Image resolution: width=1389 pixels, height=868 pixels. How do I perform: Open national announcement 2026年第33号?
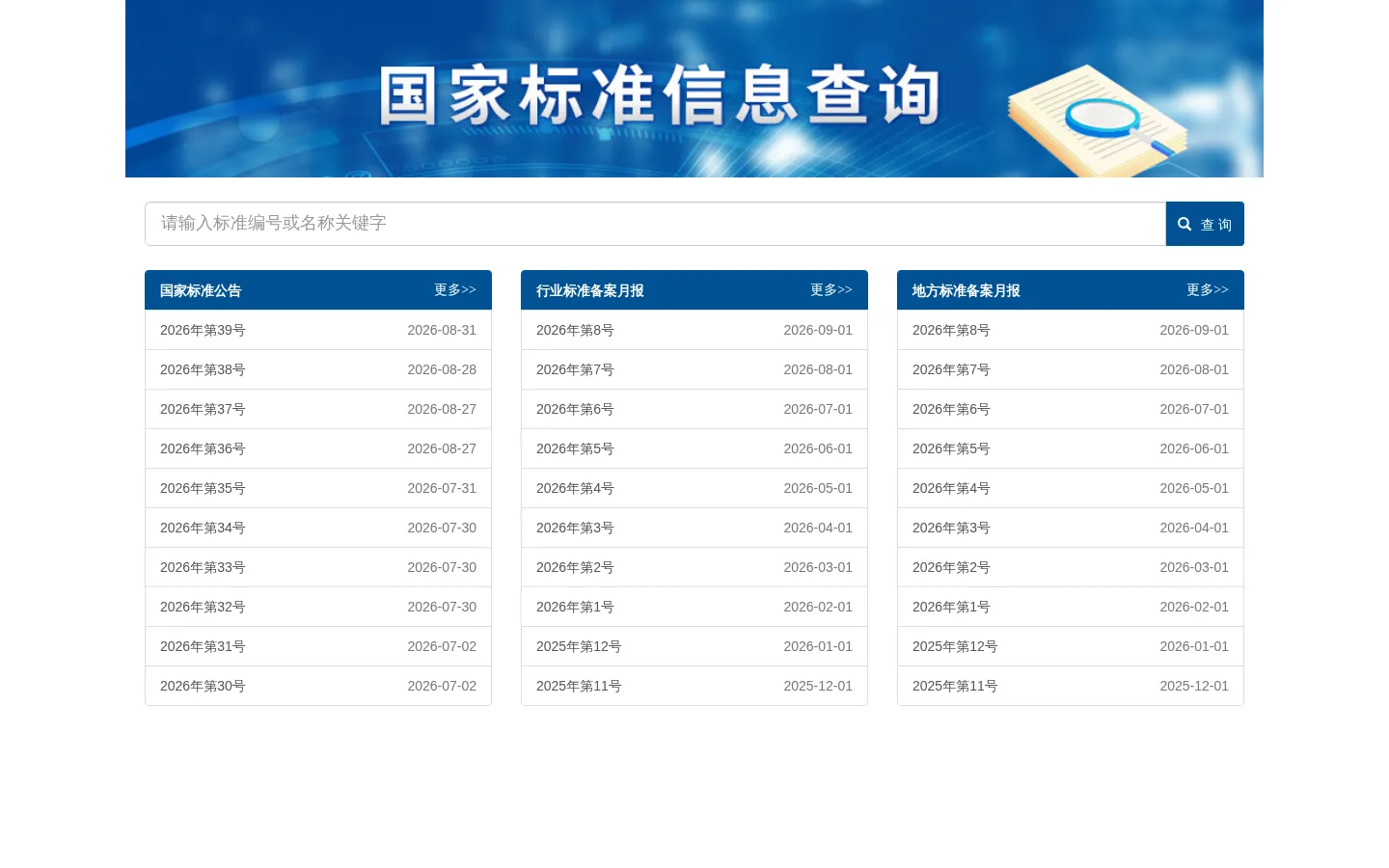point(203,567)
